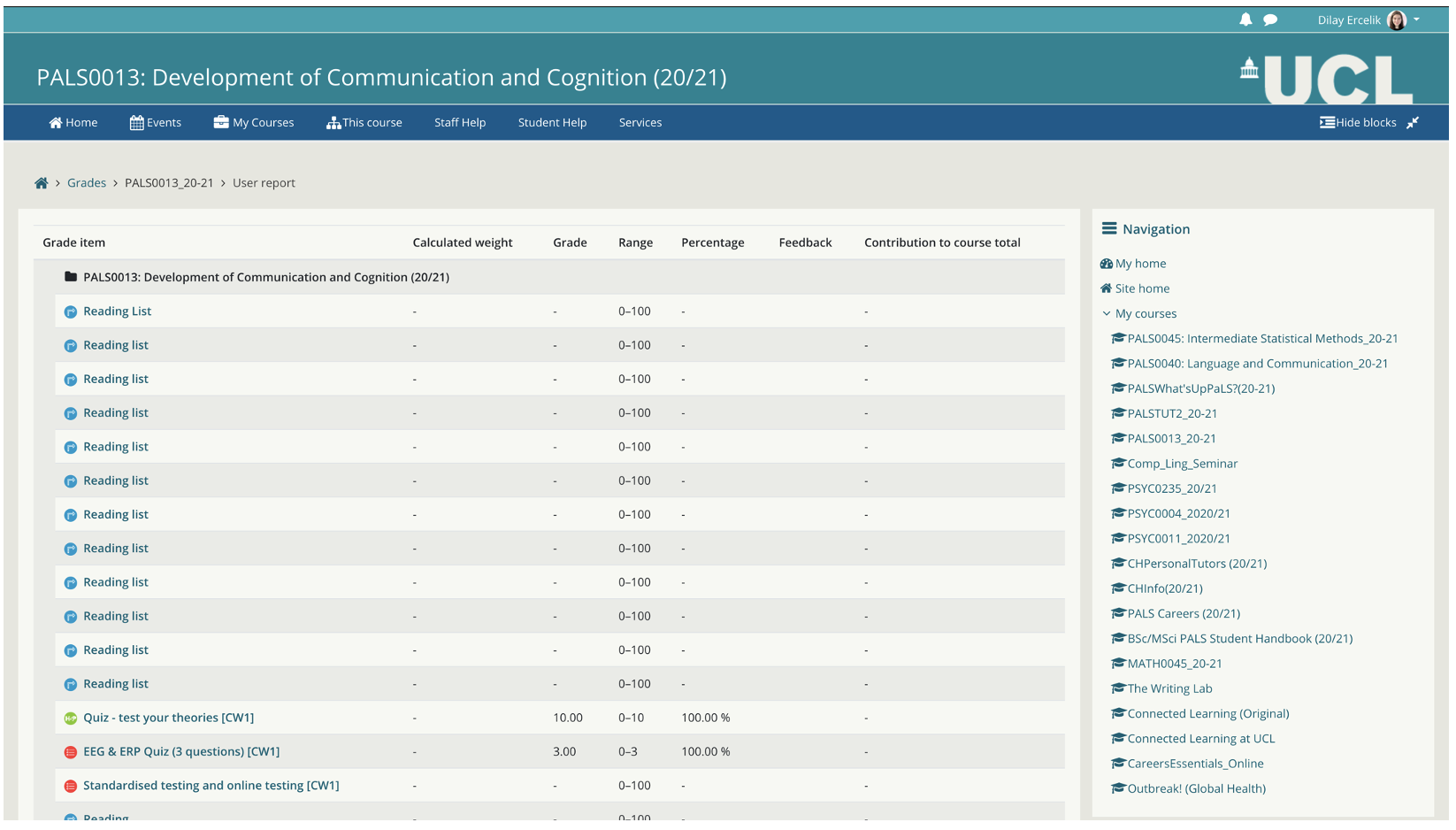Click PALS0013_20-21 in the breadcrumb
1456x830 pixels.
point(169,183)
